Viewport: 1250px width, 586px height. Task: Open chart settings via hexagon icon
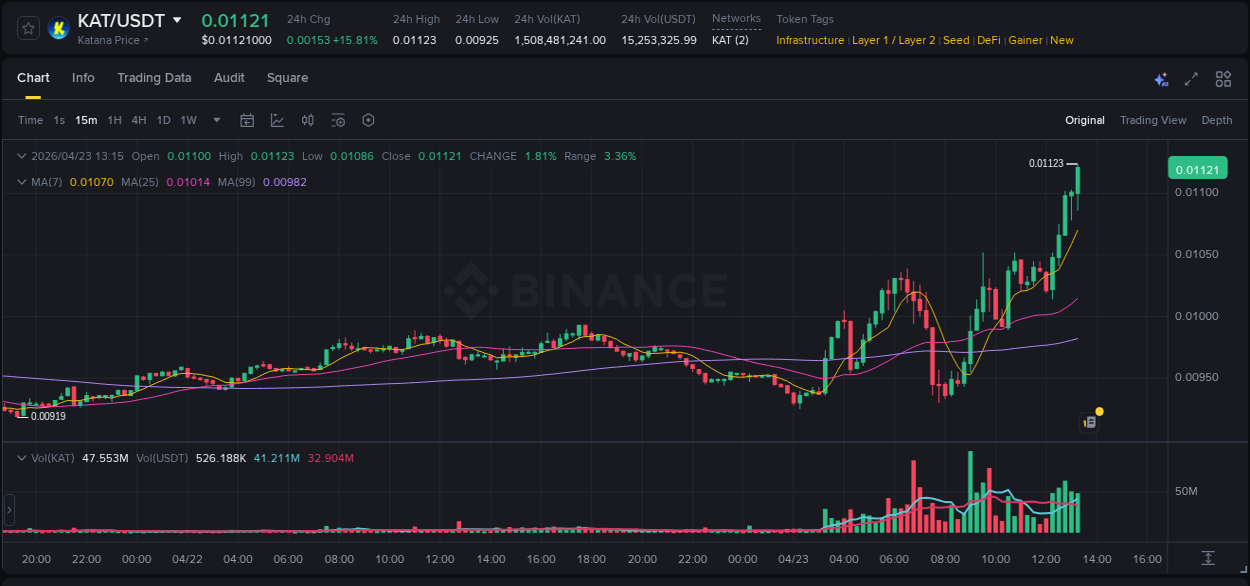tap(368, 120)
